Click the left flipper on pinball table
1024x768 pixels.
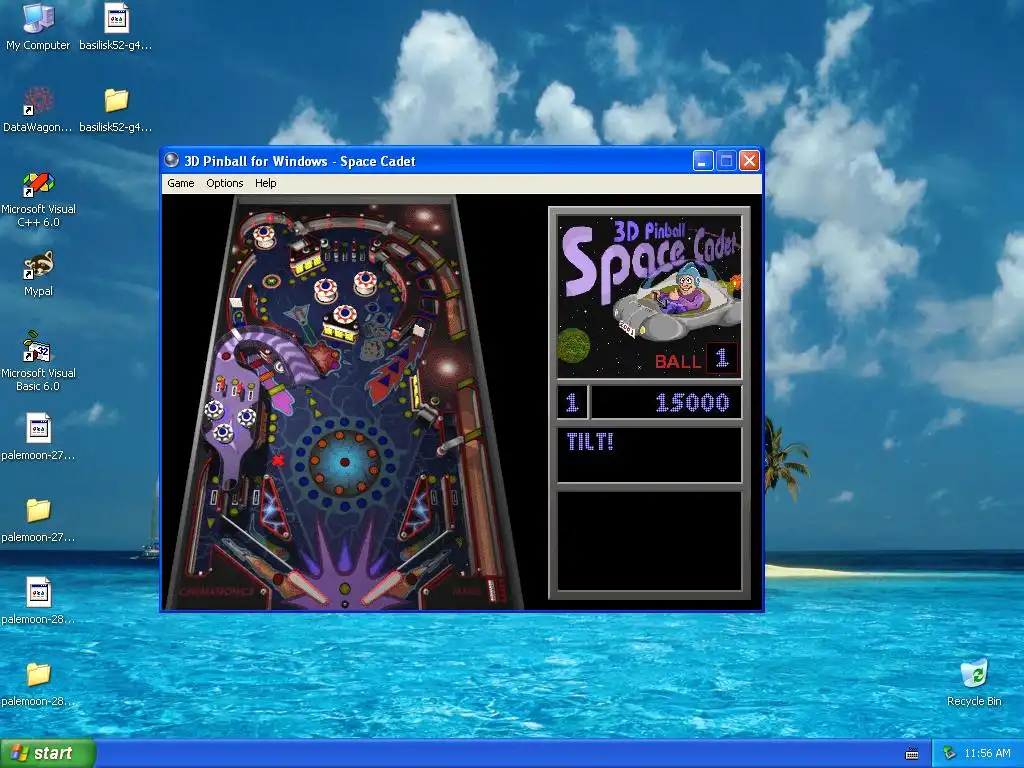[307, 588]
